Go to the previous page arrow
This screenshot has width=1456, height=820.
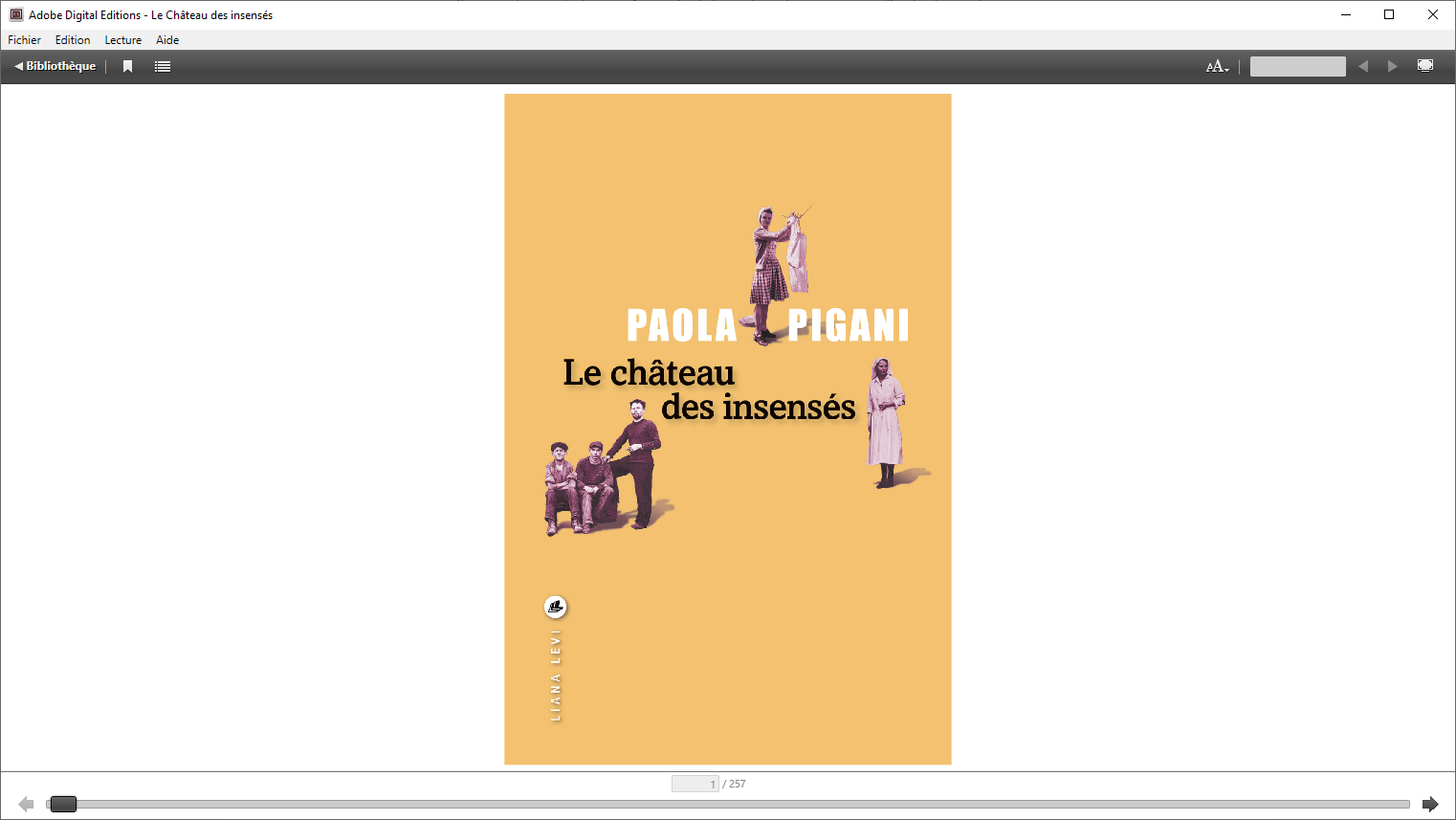click(x=26, y=804)
